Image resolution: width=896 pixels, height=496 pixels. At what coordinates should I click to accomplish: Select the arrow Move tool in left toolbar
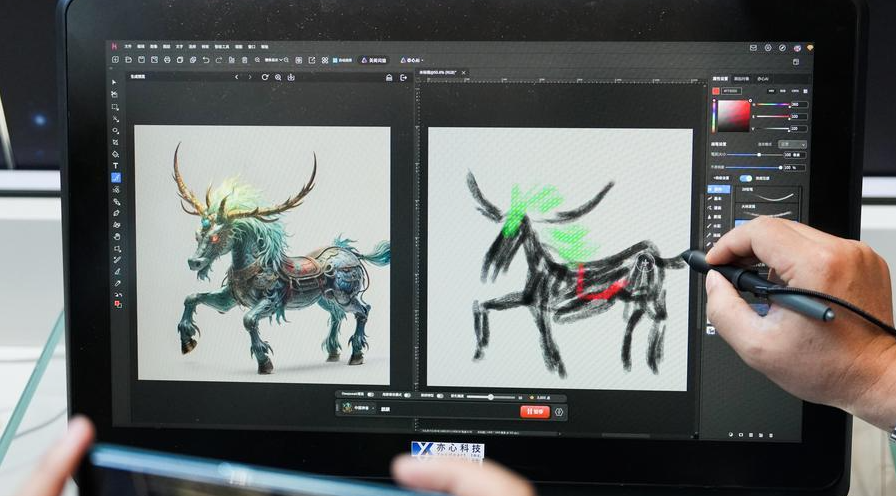pyautogui.click(x=115, y=82)
